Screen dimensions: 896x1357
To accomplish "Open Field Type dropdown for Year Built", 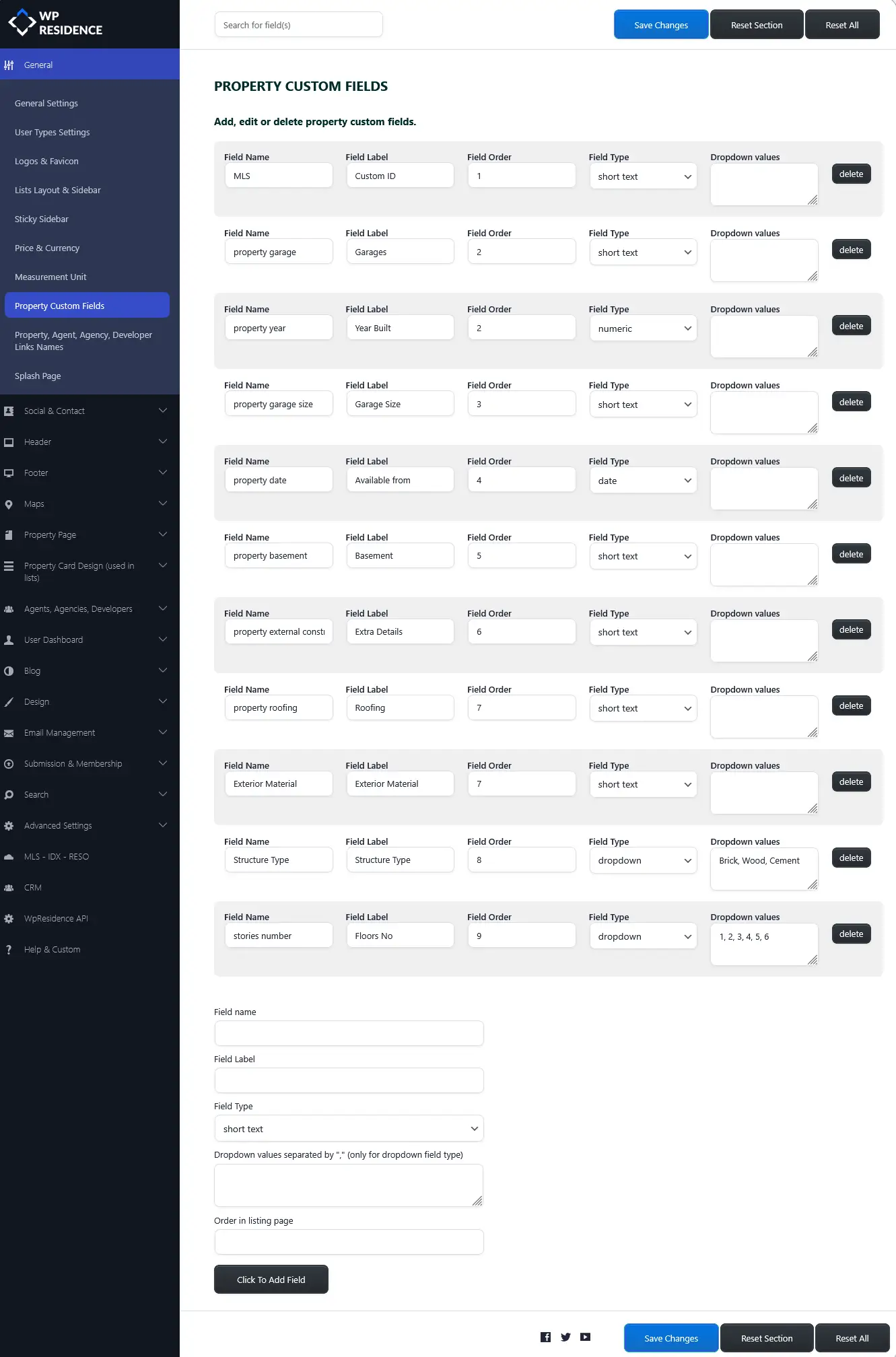I will tap(643, 328).
